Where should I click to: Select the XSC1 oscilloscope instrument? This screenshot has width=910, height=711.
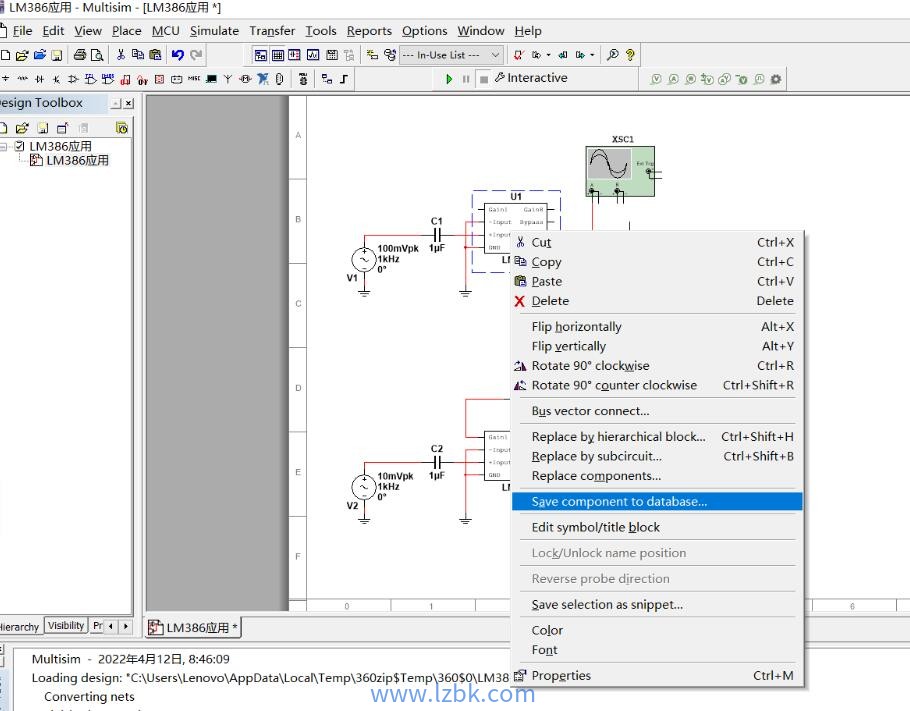(x=620, y=171)
